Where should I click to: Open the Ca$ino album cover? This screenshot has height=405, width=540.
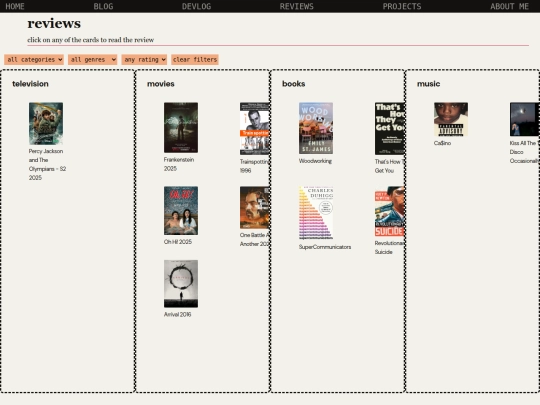(x=451, y=119)
